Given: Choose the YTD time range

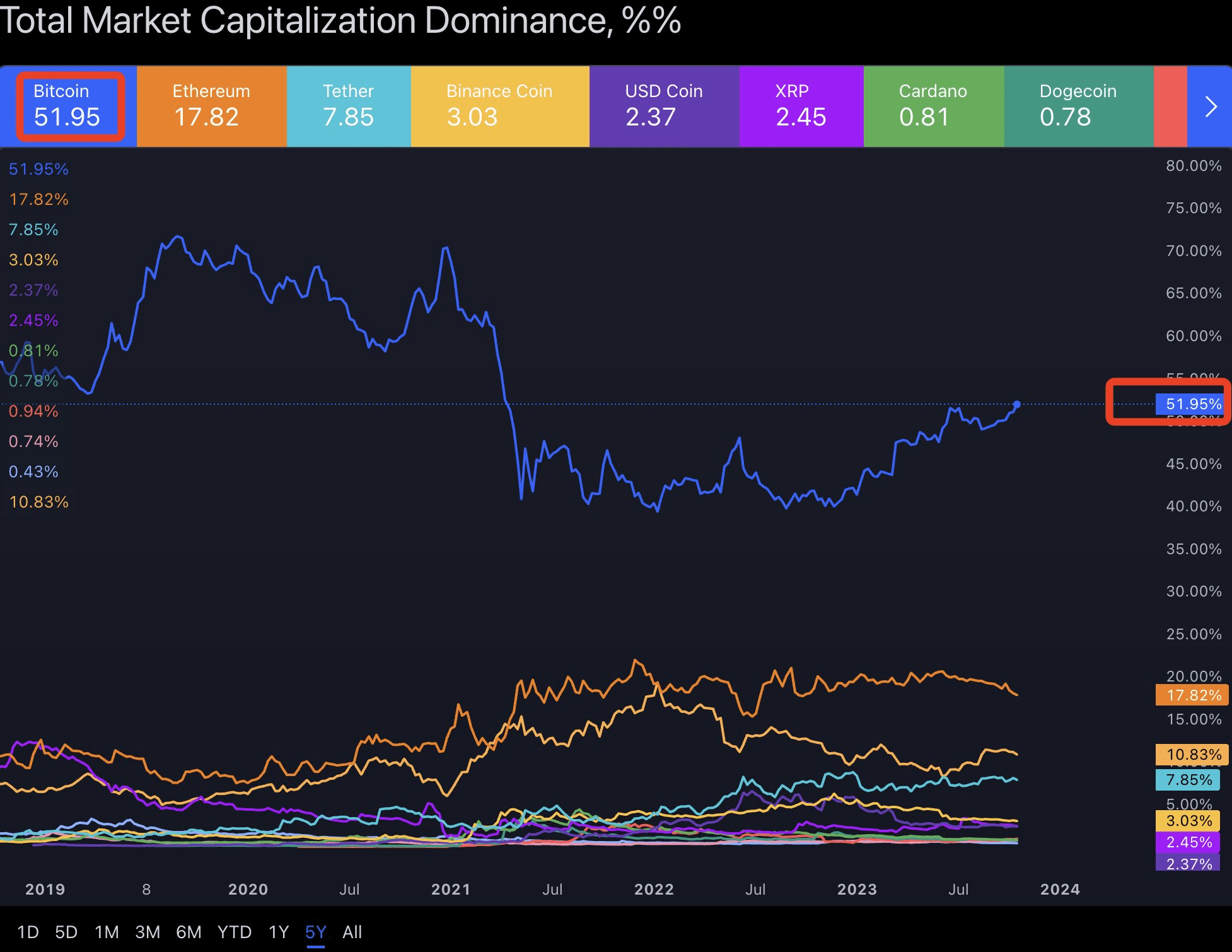Looking at the screenshot, I should 235,932.
